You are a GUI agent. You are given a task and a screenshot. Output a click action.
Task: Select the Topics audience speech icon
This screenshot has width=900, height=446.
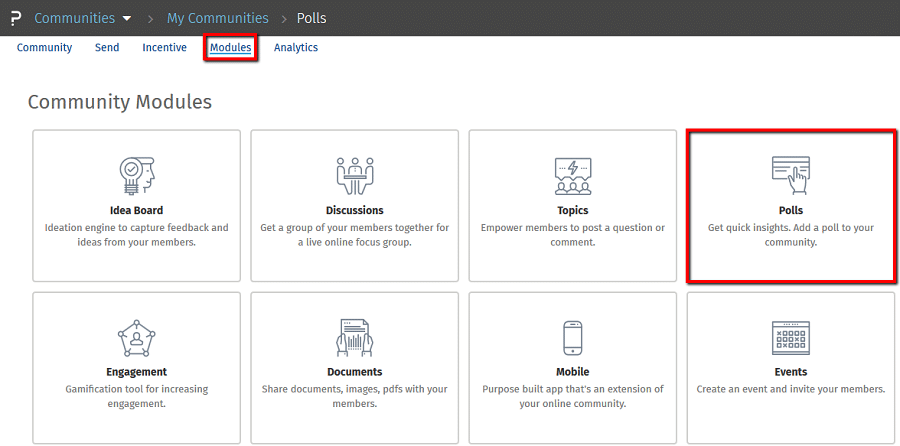(x=573, y=176)
